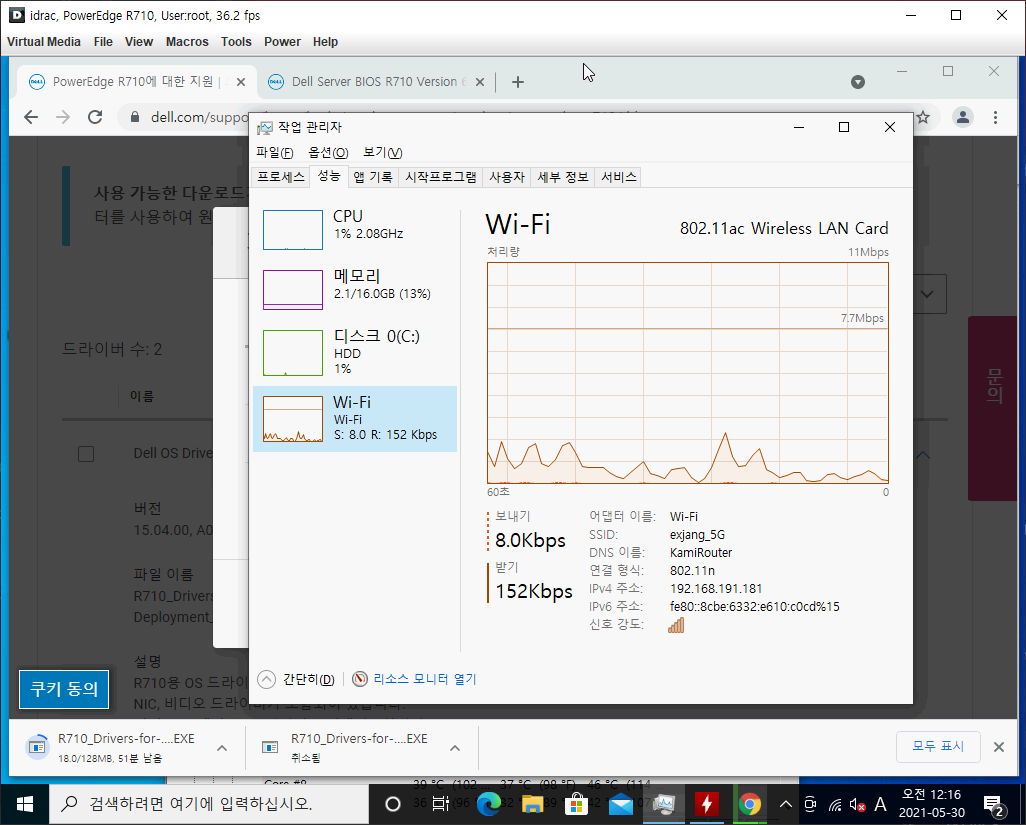
Task: Click muted volume tray icon
Action: click(857, 805)
